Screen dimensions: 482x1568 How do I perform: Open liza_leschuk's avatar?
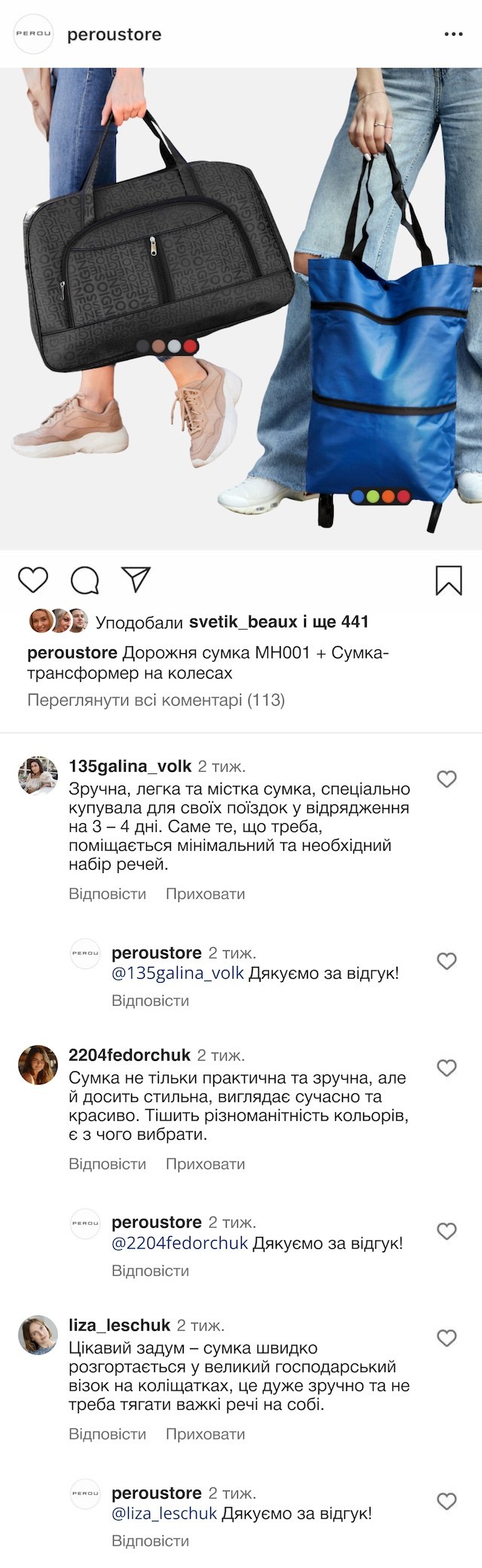[x=38, y=1335]
